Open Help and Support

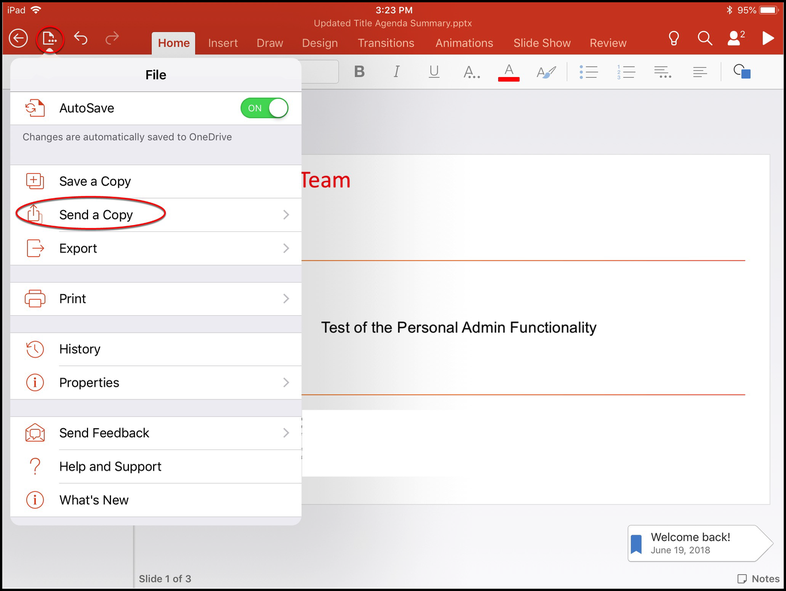coord(110,466)
